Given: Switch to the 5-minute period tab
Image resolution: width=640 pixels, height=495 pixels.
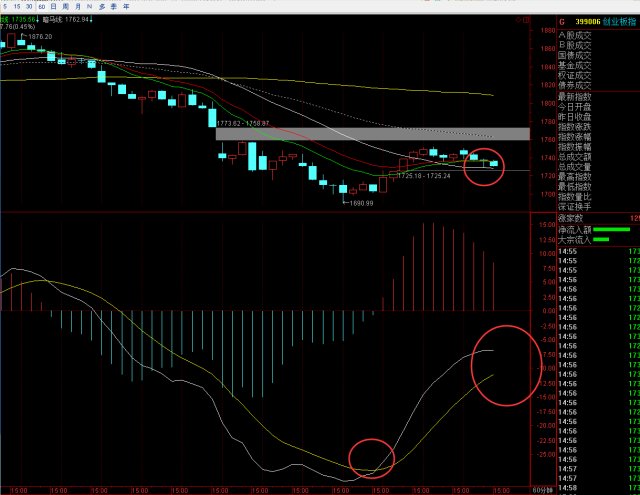Looking at the screenshot, I should click(x=4, y=5).
